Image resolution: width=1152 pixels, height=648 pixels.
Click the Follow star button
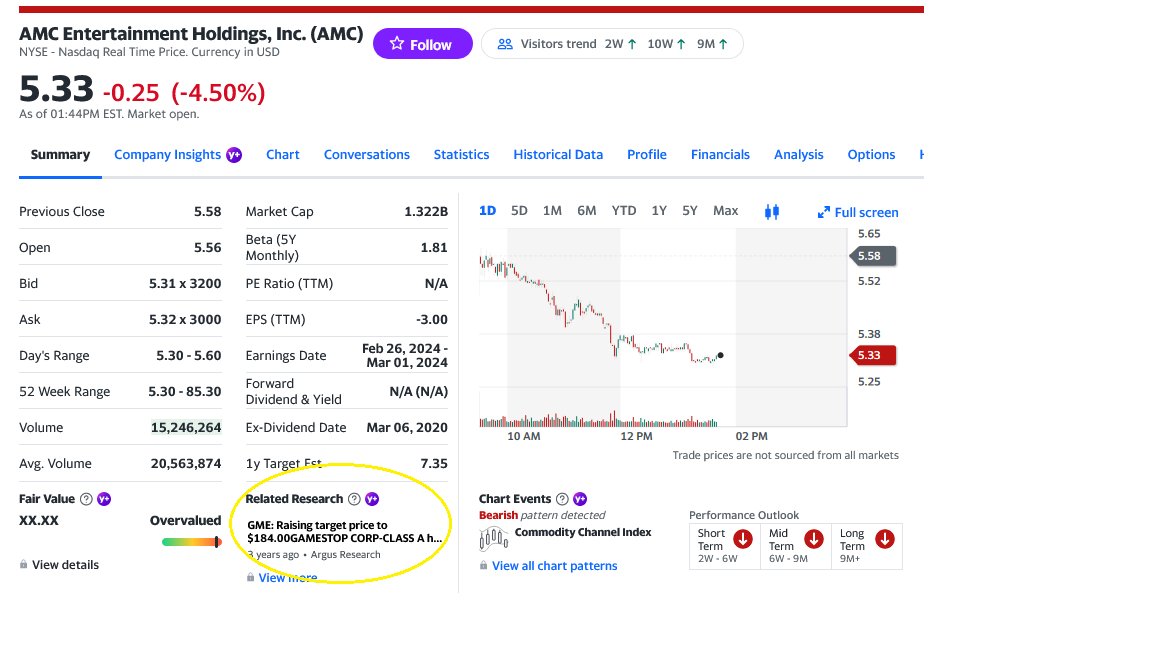click(422, 44)
